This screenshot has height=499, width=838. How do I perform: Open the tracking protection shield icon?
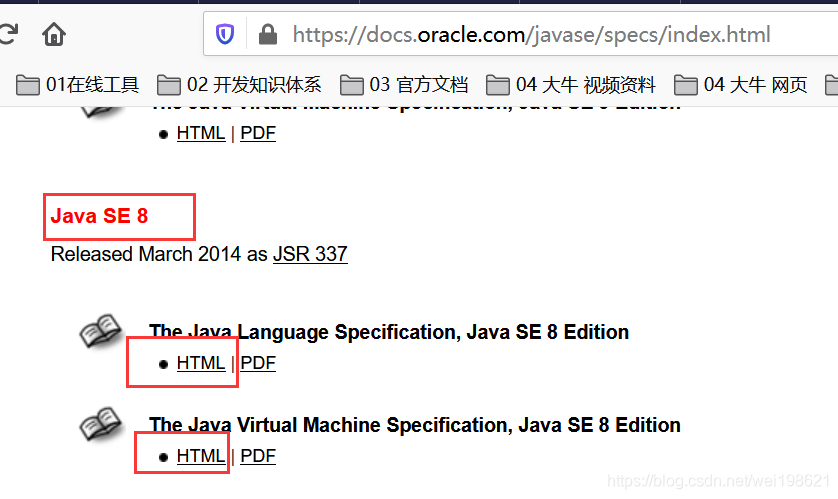tap(224, 34)
